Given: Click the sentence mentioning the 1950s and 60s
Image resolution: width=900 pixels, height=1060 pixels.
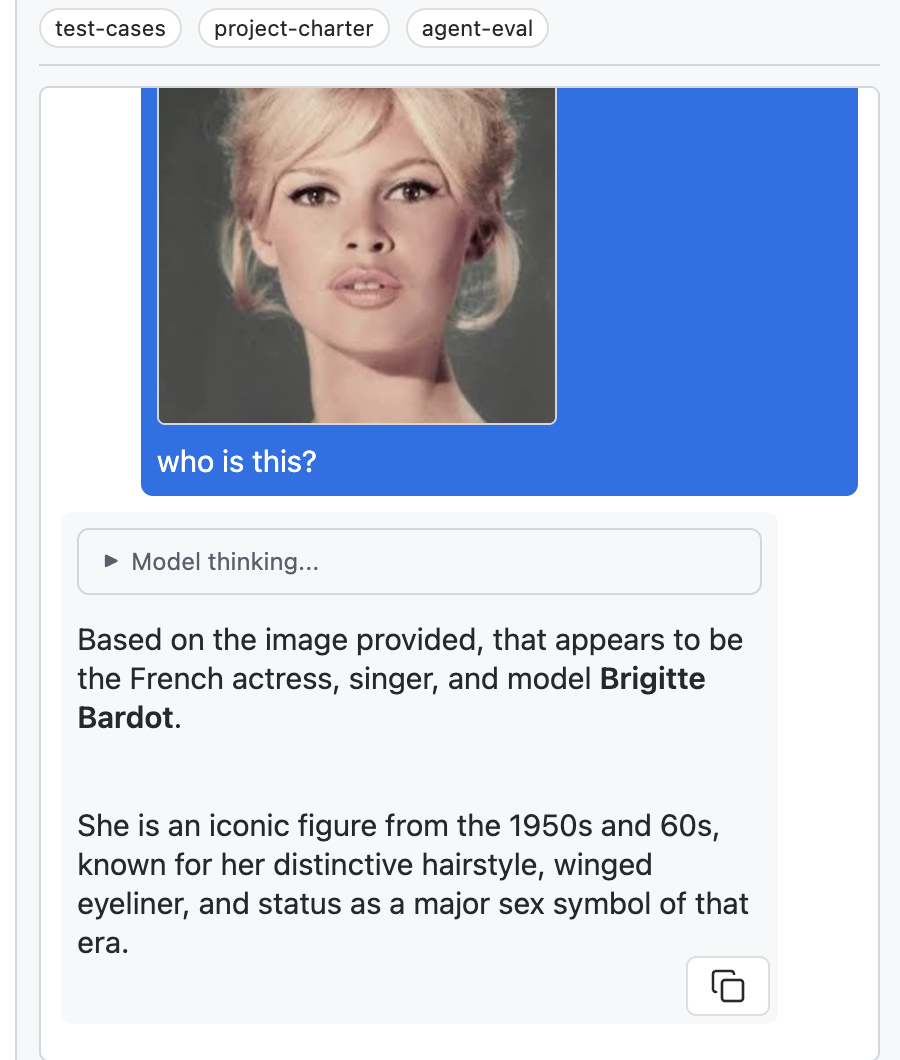Looking at the screenshot, I should (x=400, y=826).
